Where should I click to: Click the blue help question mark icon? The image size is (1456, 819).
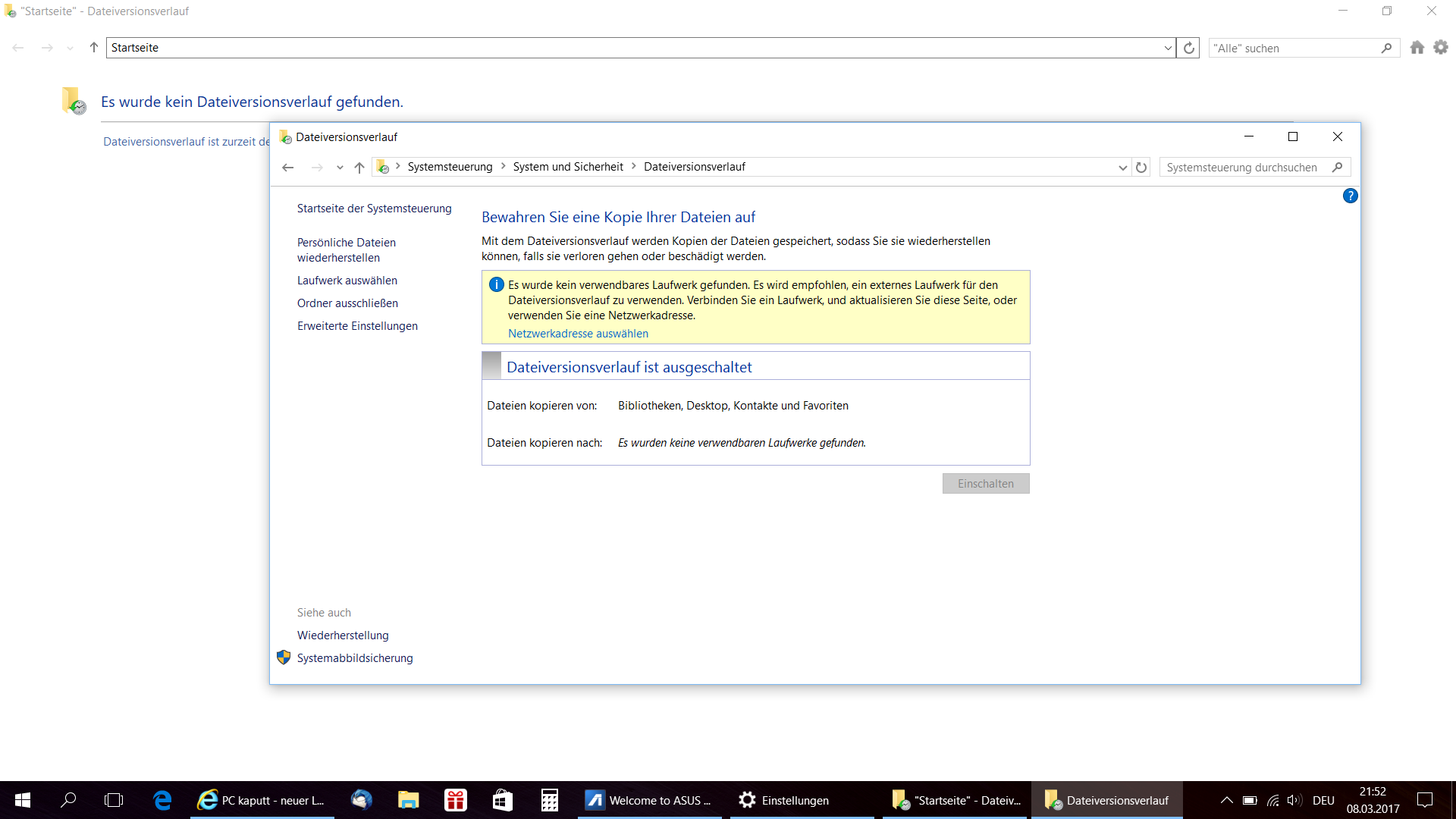pos(1350,196)
